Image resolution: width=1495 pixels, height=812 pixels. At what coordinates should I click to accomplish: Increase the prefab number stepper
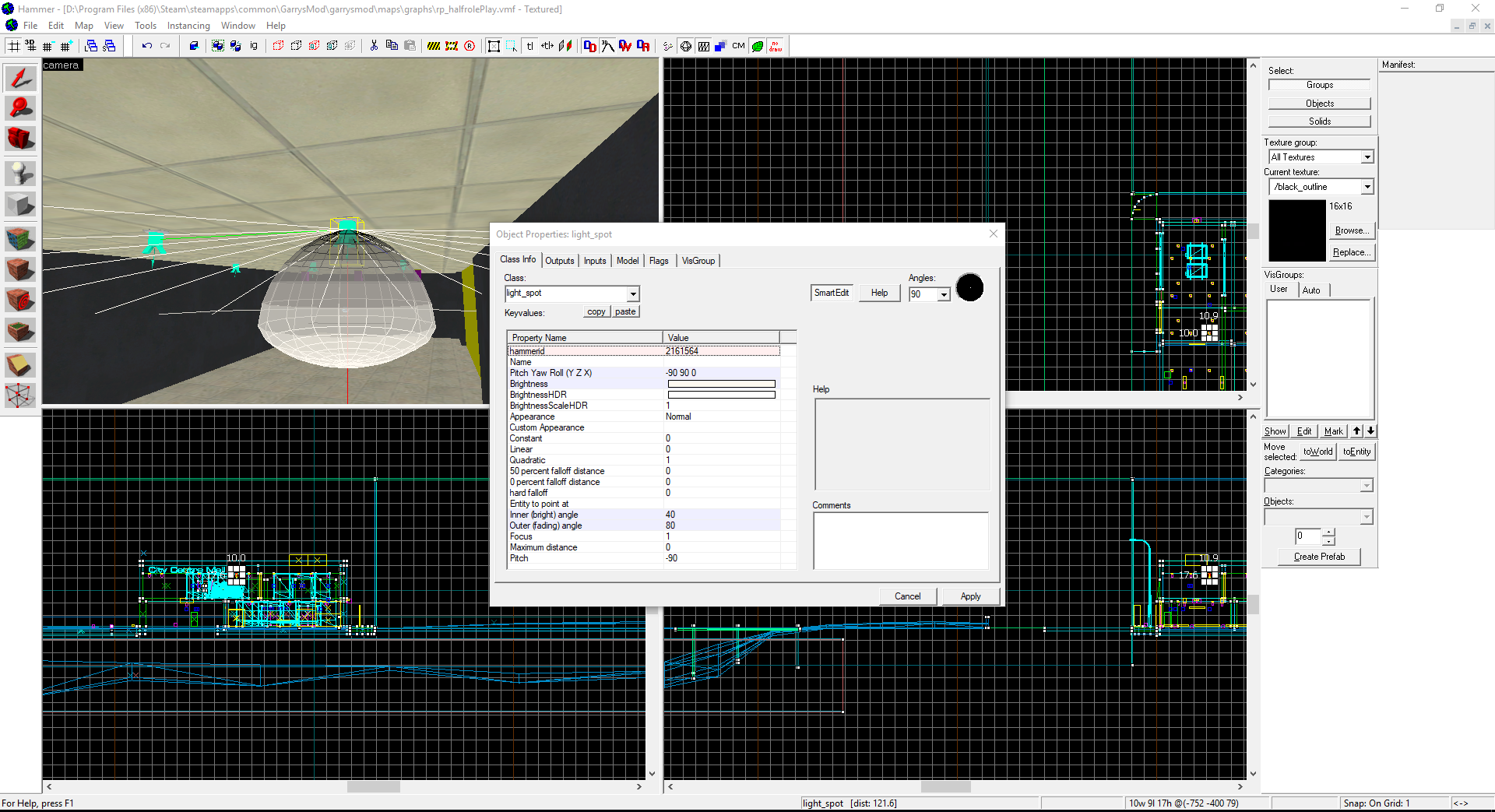(1328, 533)
